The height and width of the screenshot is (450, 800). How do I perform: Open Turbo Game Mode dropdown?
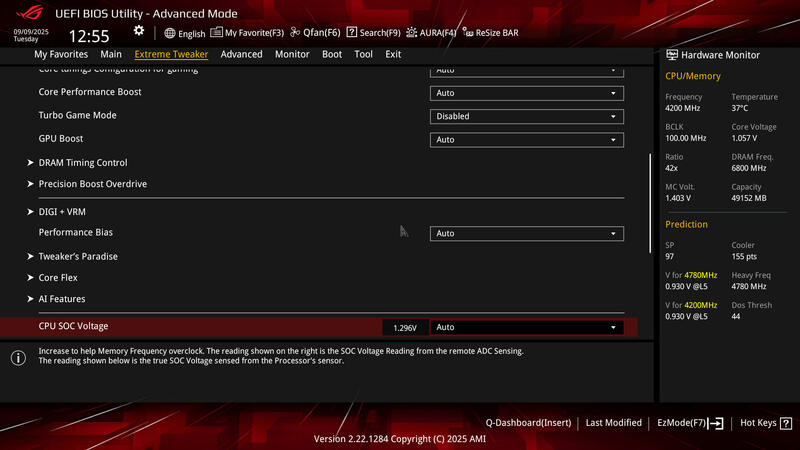click(527, 116)
